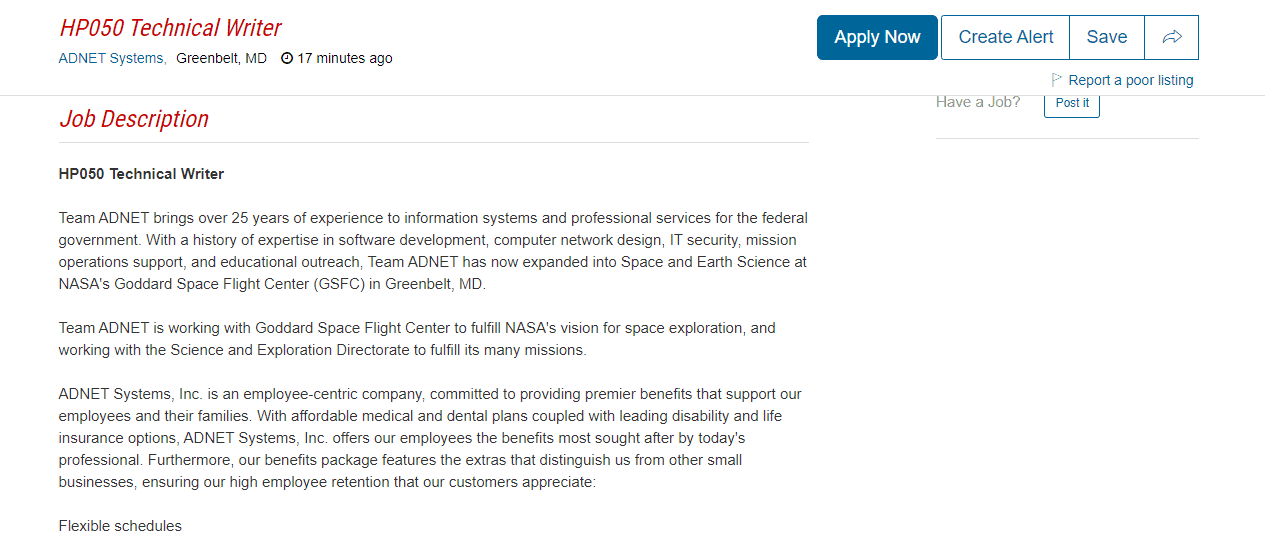Click the Post it button
The image size is (1265, 536).
1072,103
